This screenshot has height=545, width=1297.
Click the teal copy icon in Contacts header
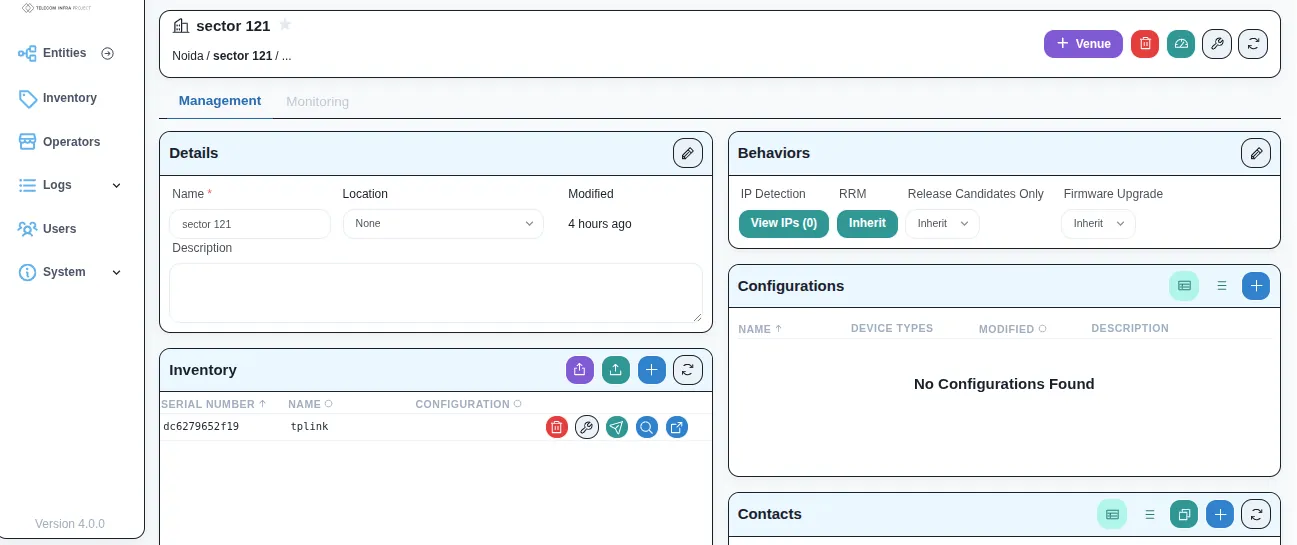(x=1184, y=514)
